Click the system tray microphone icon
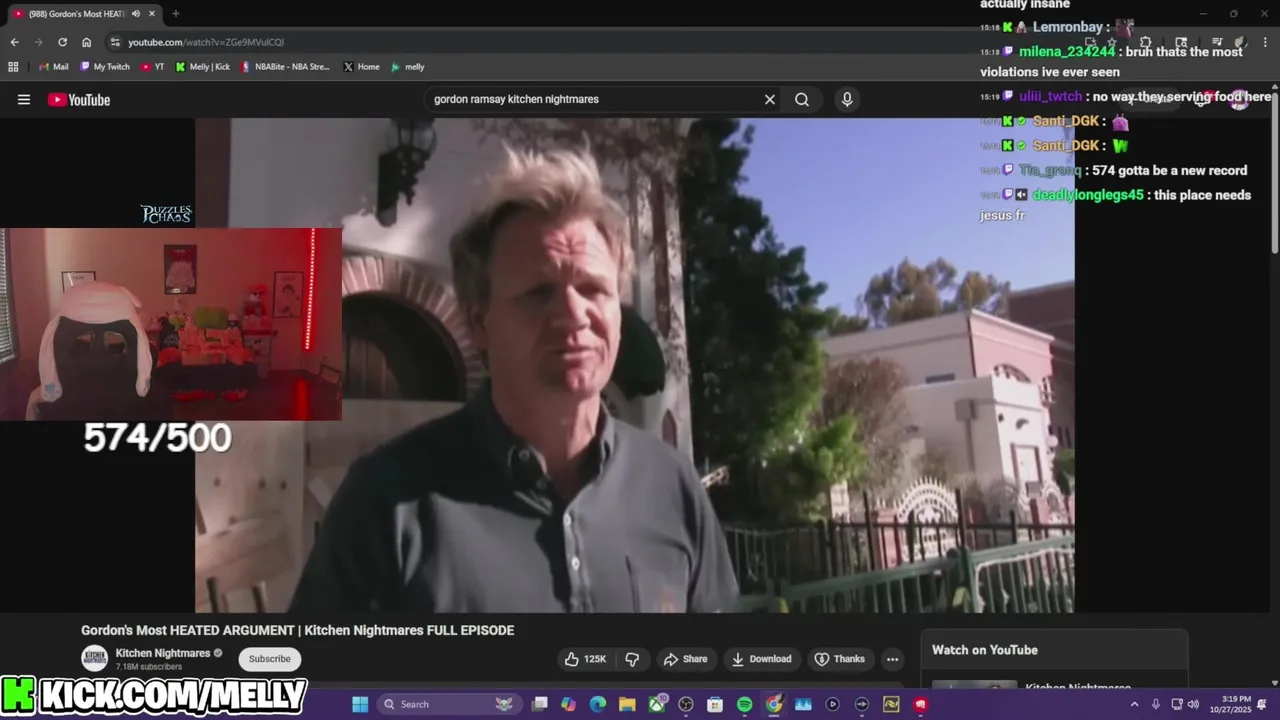The height and width of the screenshot is (720, 1280). (1156, 704)
